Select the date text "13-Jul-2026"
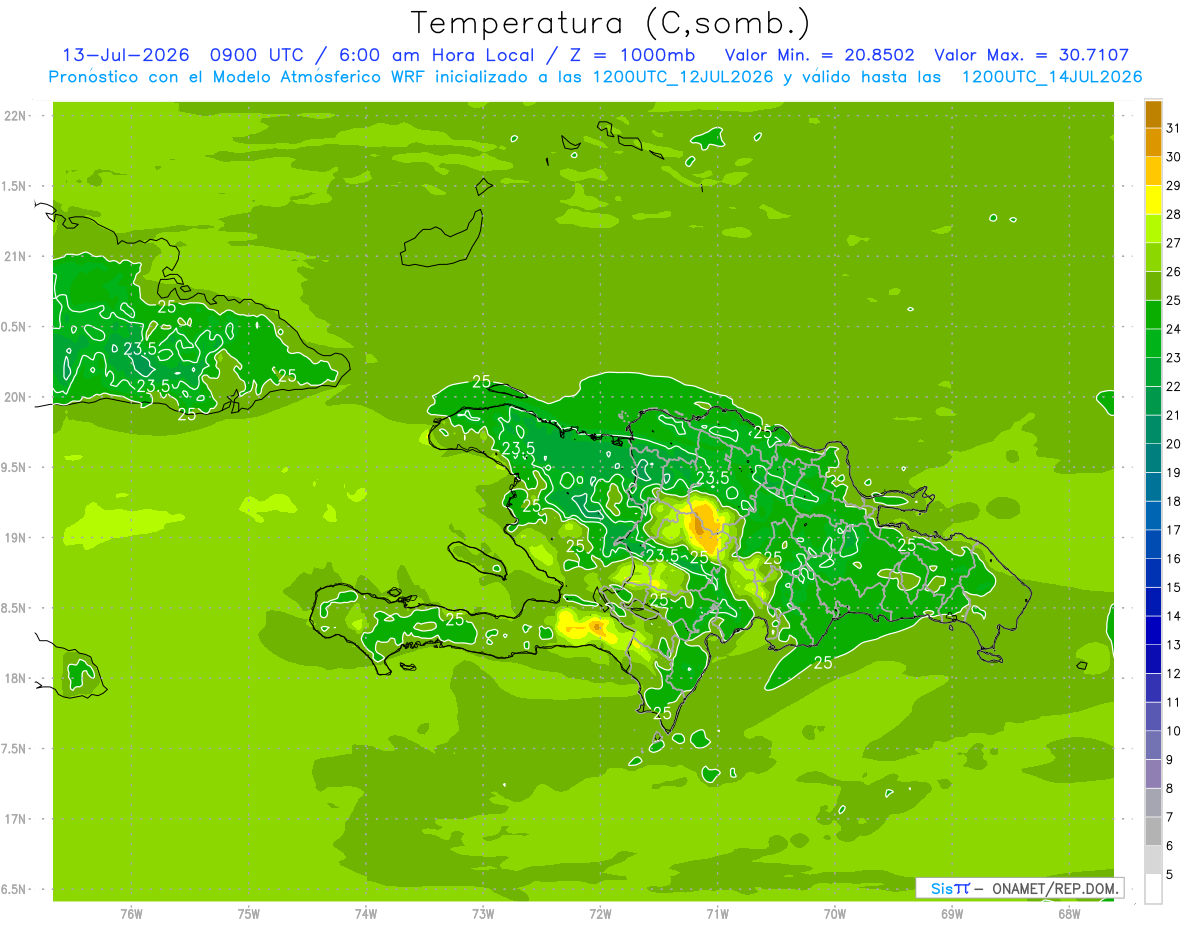 coord(126,55)
